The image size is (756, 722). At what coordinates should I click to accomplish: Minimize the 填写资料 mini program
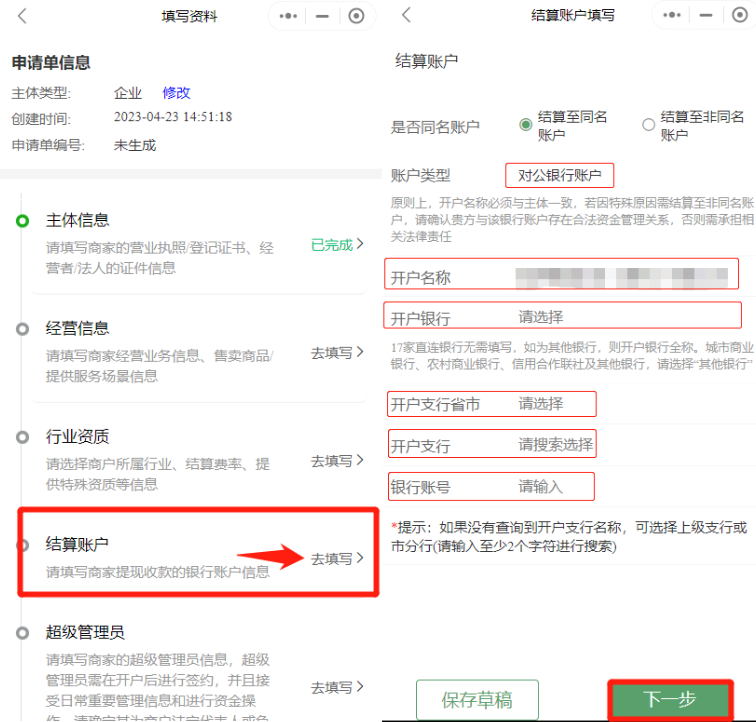(x=322, y=16)
